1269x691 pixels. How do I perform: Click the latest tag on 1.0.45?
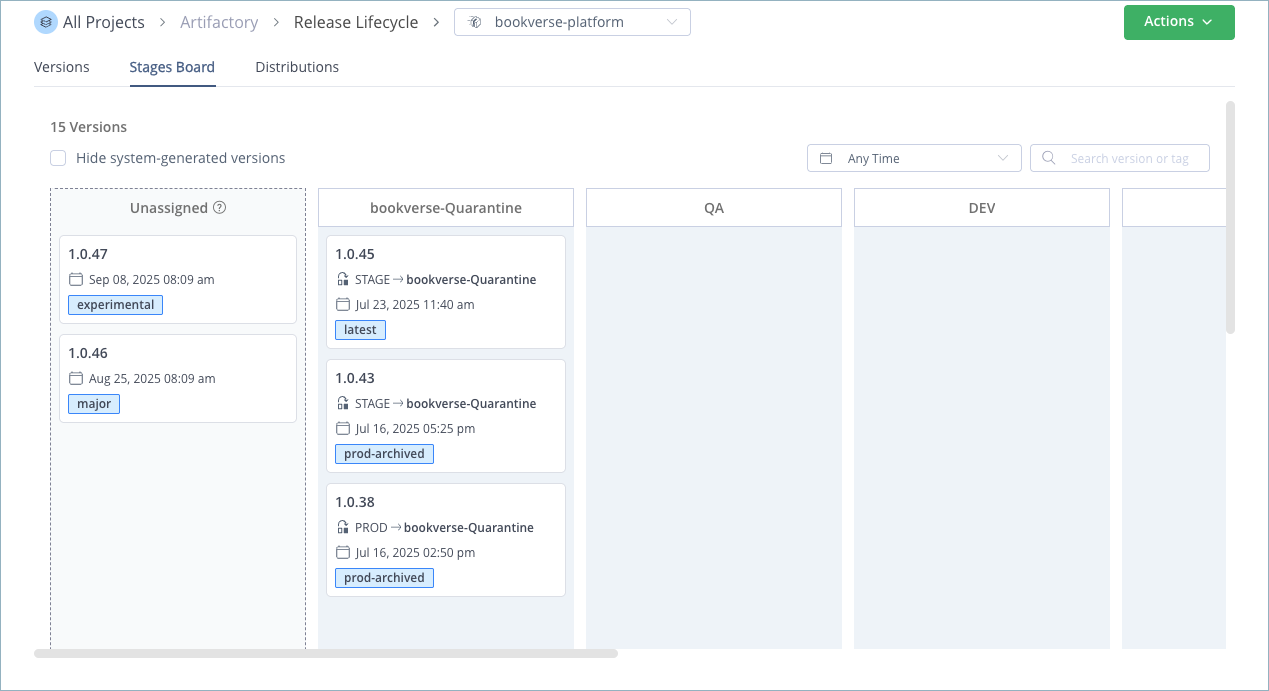tap(360, 330)
